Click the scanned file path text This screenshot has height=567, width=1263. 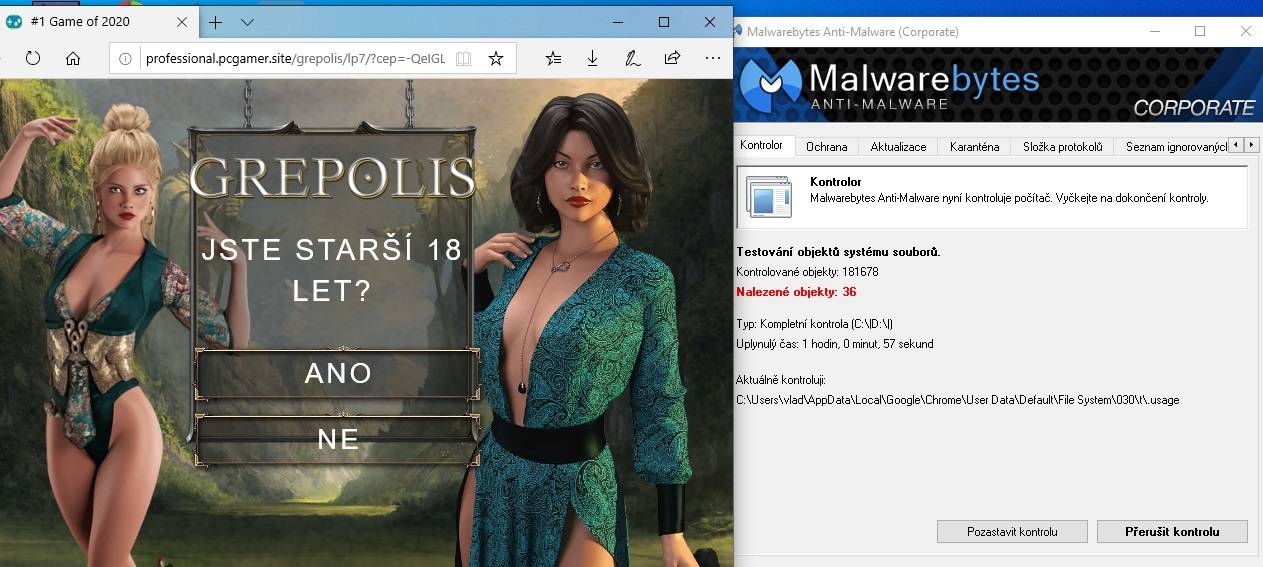tap(958, 400)
